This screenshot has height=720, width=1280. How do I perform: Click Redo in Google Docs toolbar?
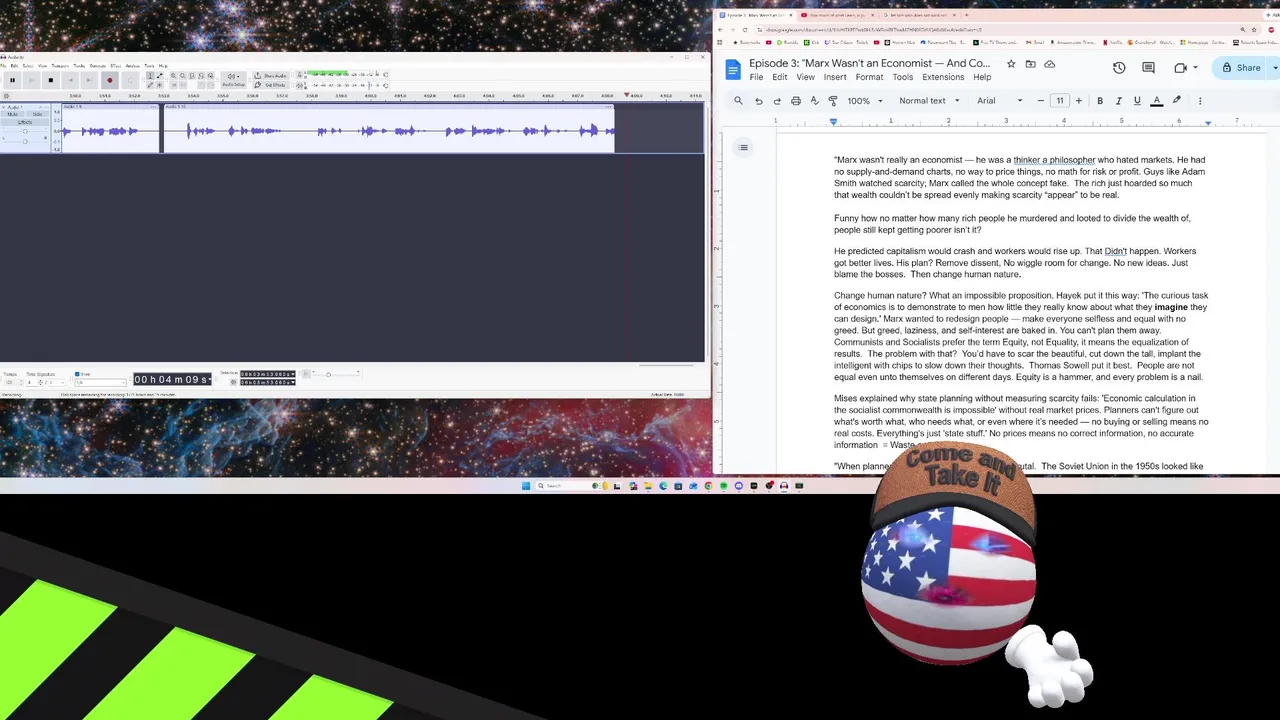pyautogui.click(x=777, y=100)
